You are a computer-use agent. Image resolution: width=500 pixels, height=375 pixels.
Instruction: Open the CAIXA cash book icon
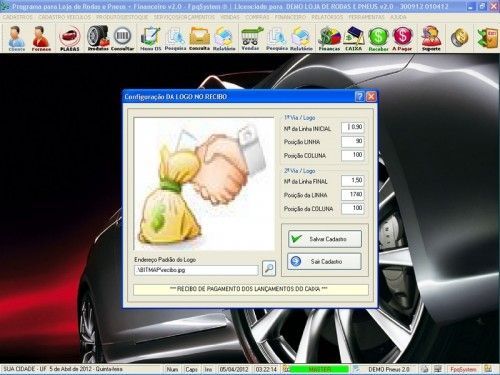click(x=354, y=38)
